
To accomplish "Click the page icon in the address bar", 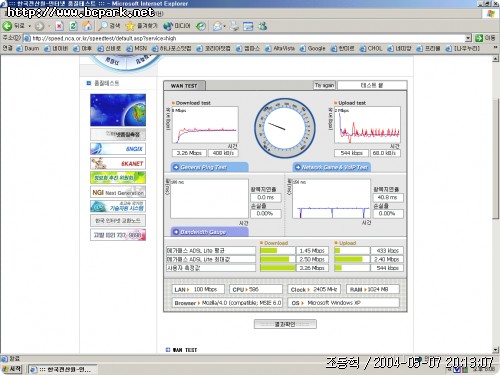I will tap(27, 38).
